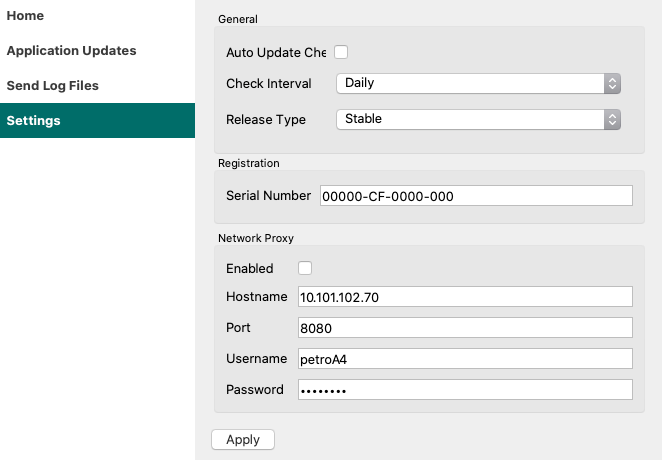662x460 pixels.
Task: Click into the Password field
Action: 465,390
